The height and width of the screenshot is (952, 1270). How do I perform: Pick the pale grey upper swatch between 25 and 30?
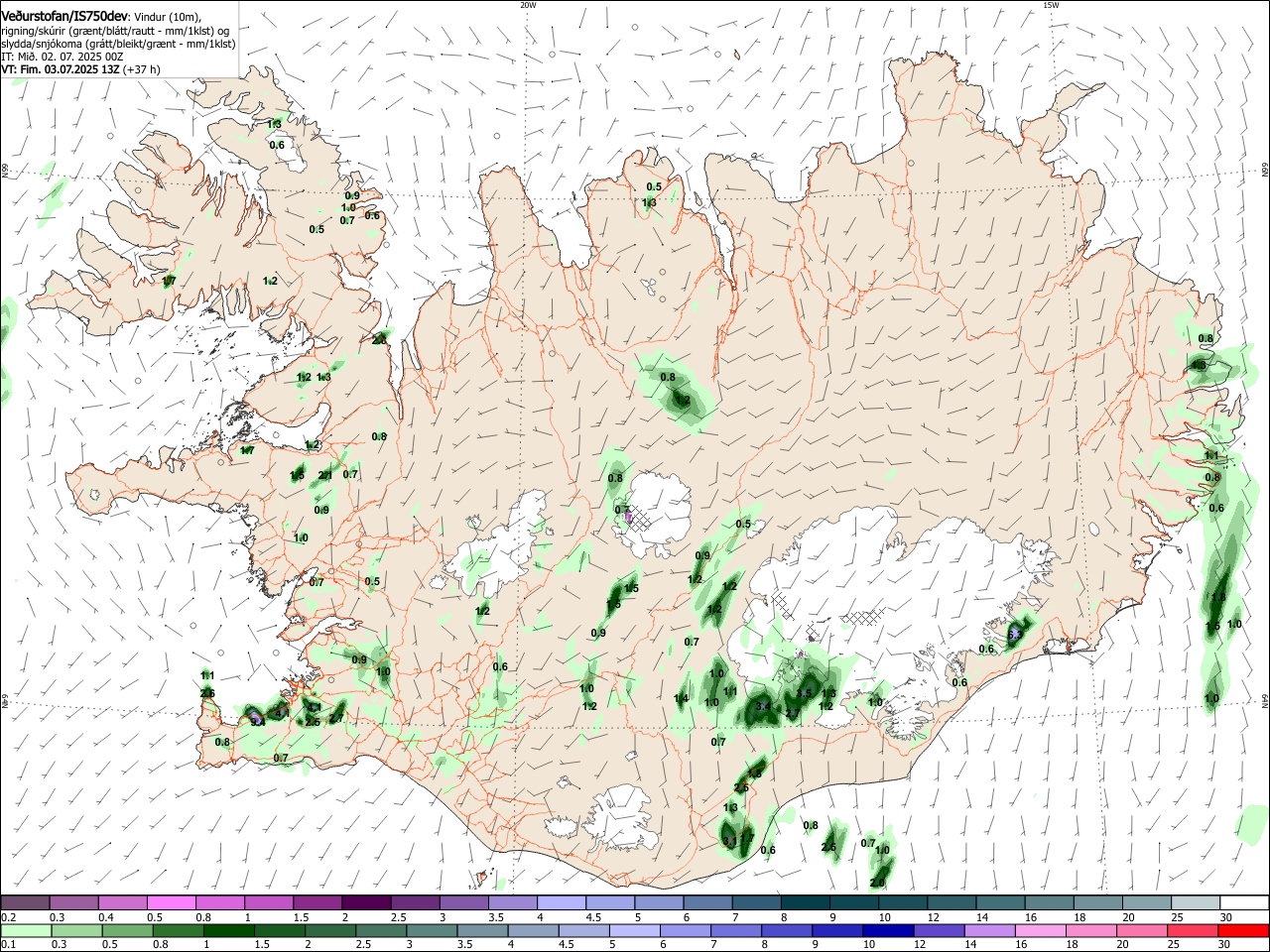coord(1194,902)
